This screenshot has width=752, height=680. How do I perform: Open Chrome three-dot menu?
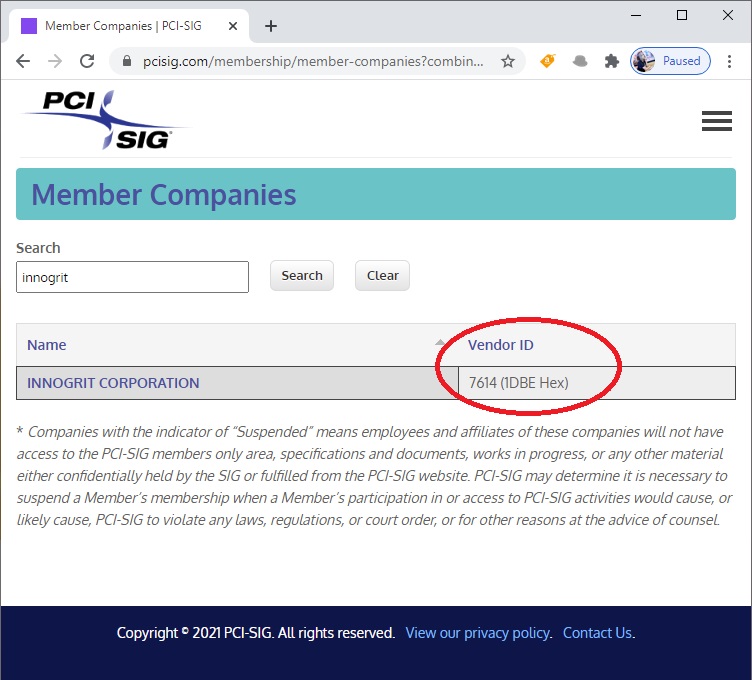click(731, 61)
